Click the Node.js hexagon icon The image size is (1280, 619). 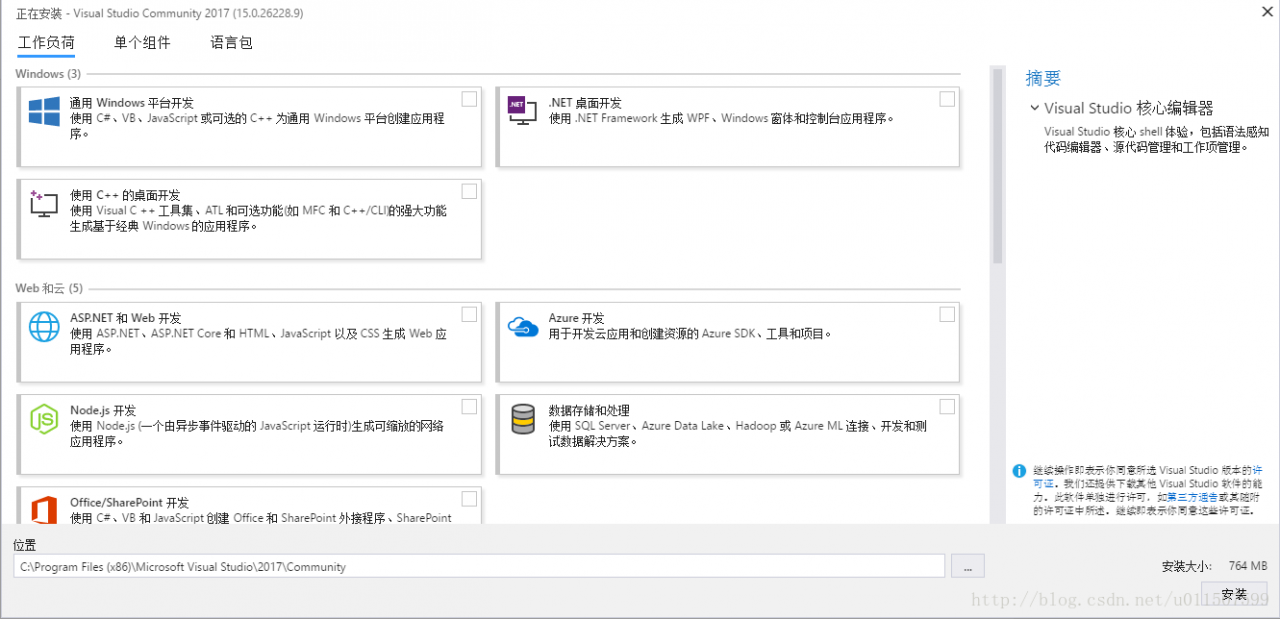coord(44,419)
